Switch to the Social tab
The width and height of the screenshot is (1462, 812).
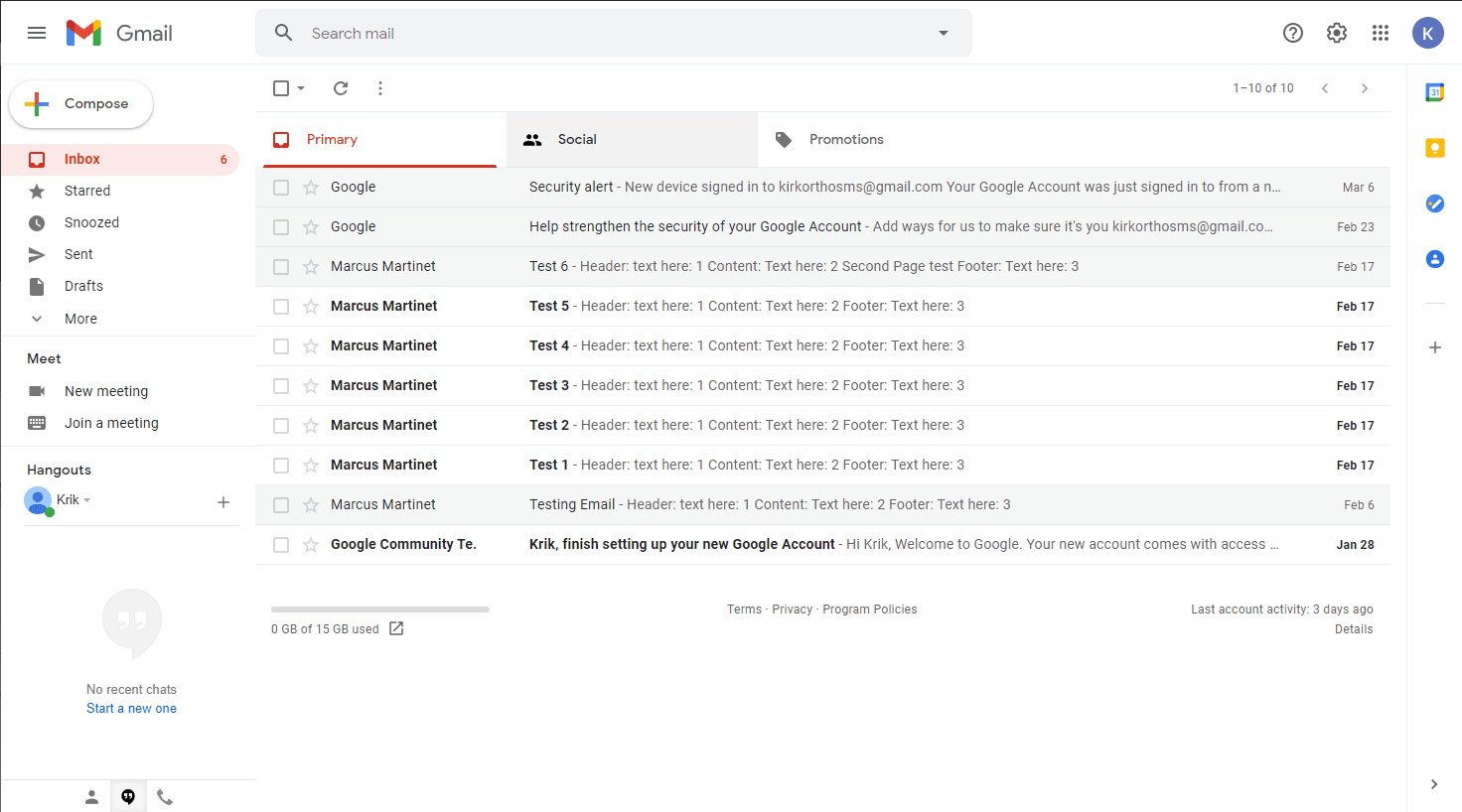(577, 140)
